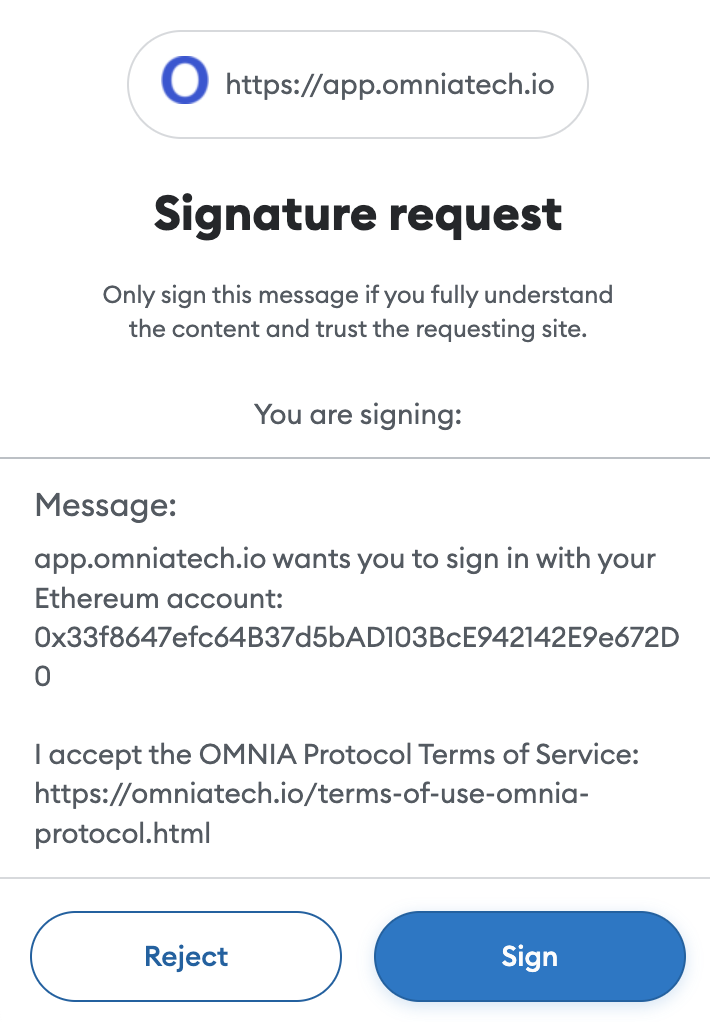Click the "You are signing:" label
This screenshot has height=1022, width=710.
pyautogui.click(x=357, y=415)
